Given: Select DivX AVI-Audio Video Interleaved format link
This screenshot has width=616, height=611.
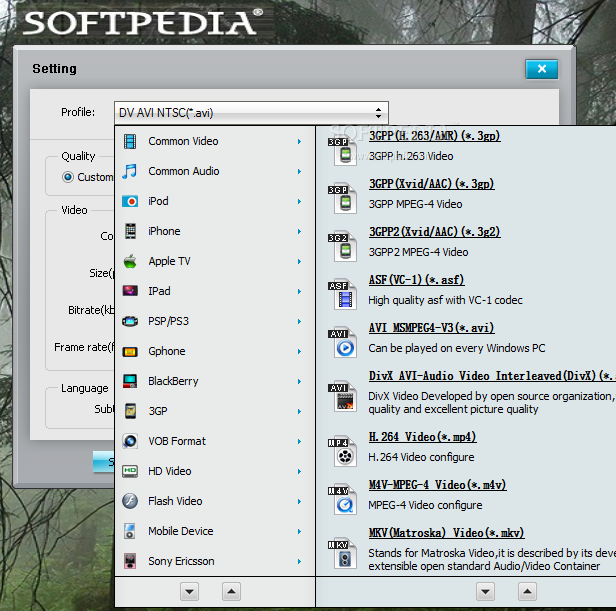Looking at the screenshot, I should pyautogui.click(x=492, y=376).
